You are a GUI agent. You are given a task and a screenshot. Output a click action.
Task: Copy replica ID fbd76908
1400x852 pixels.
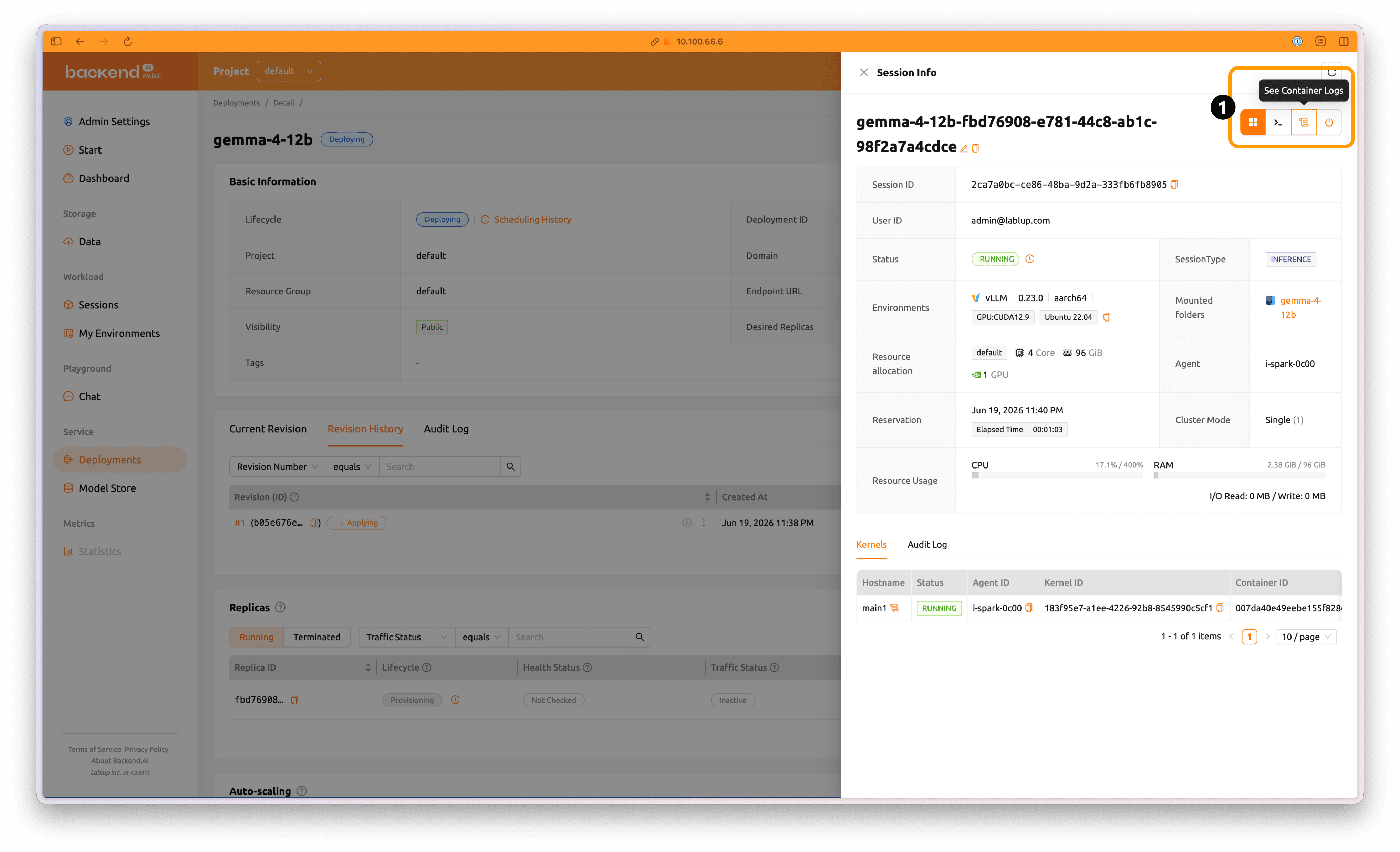(x=294, y=700)
